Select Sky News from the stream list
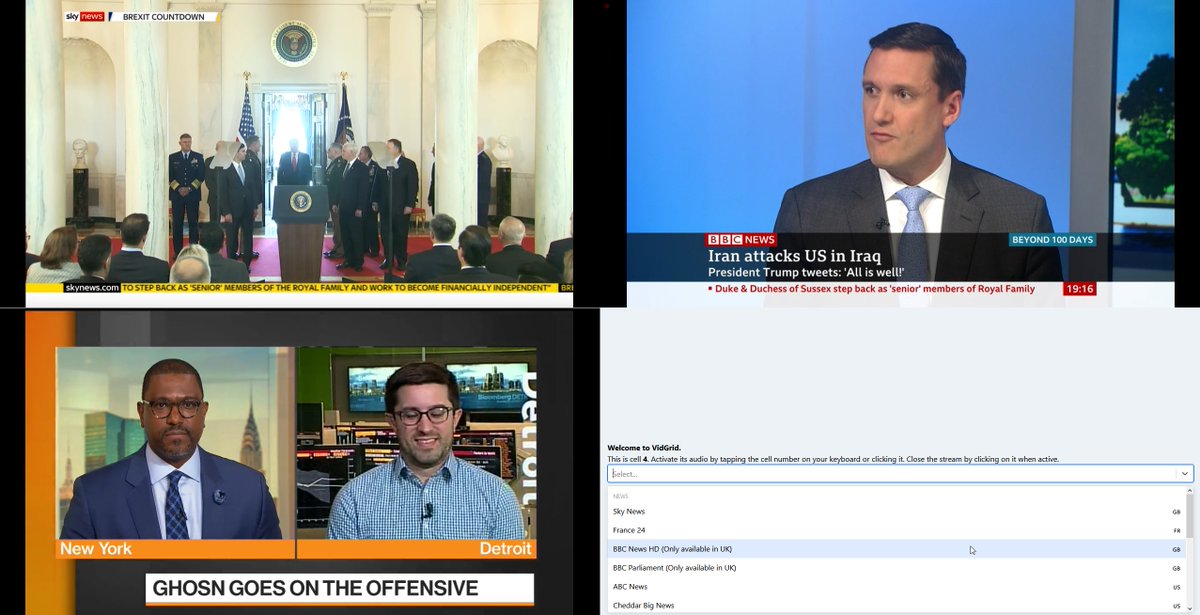 [x=896, y=511]
